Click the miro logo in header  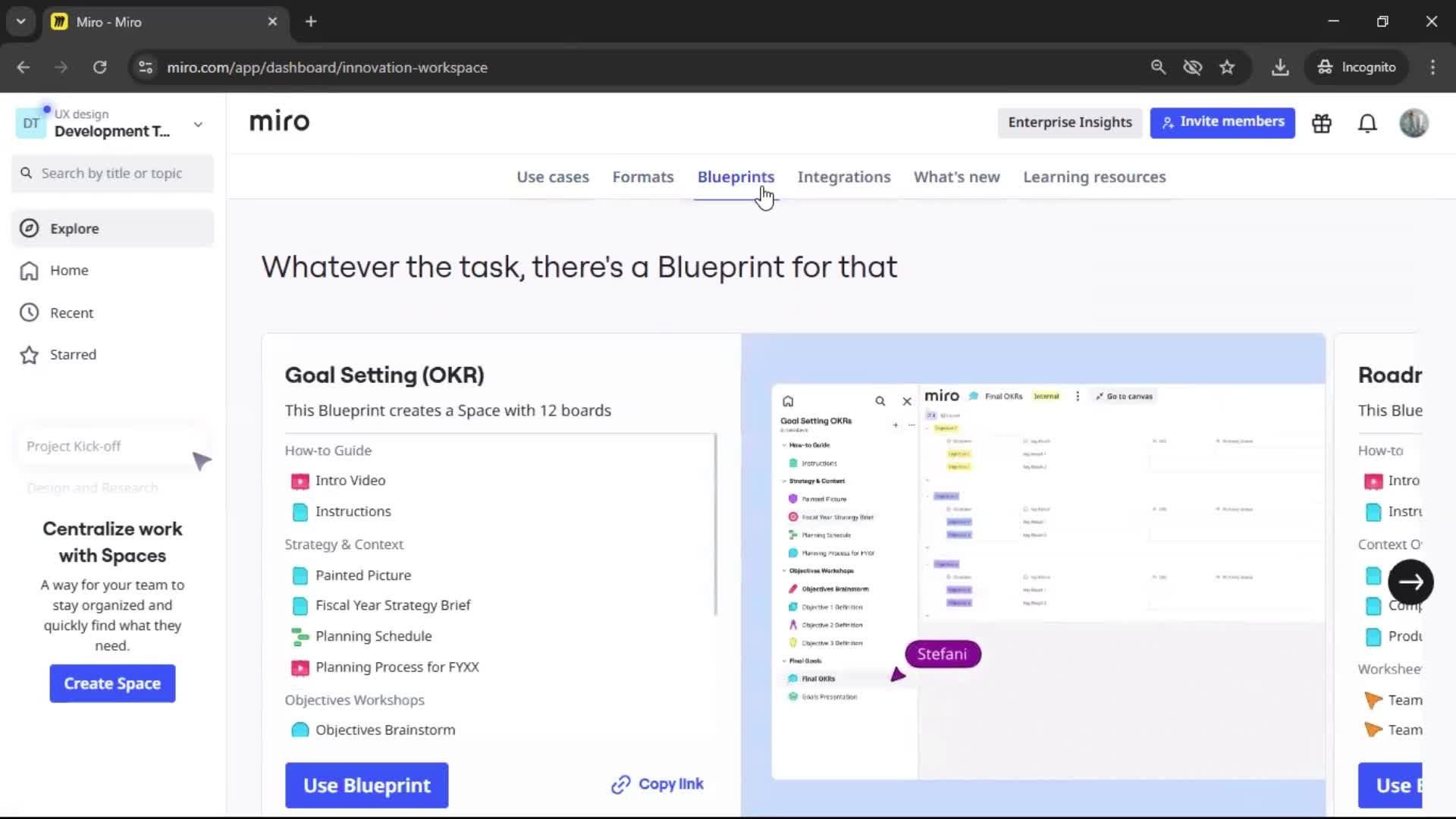click(x=279, y=121)
